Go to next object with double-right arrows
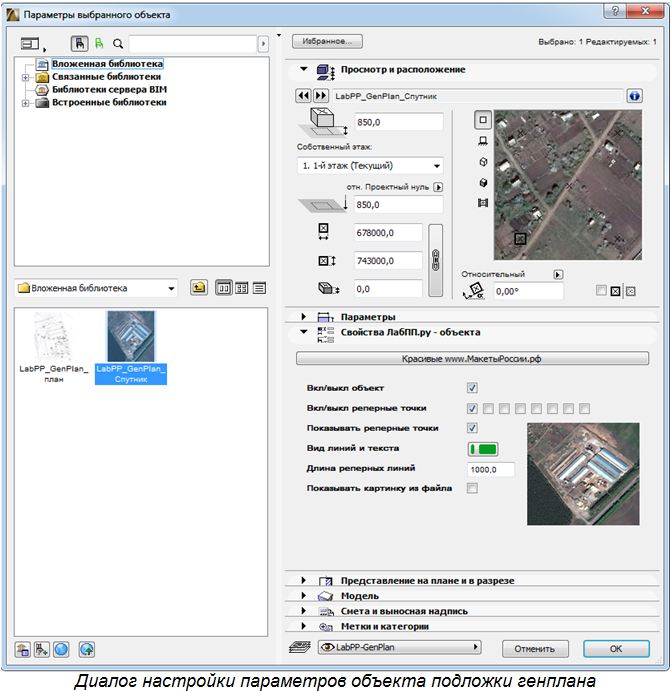Viewport: 672px width, 691px height. pos(321,96)
